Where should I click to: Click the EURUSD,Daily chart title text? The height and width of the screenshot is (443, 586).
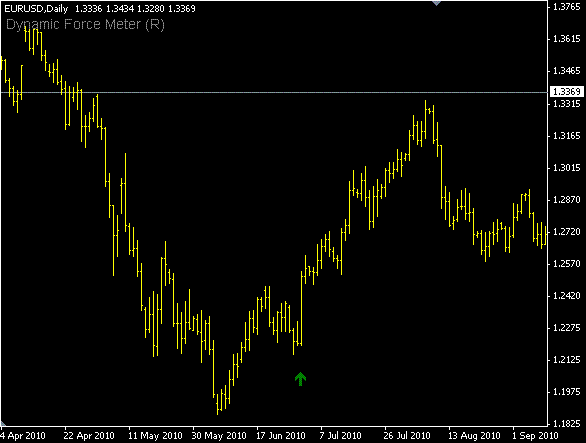(x=36, y=8)
